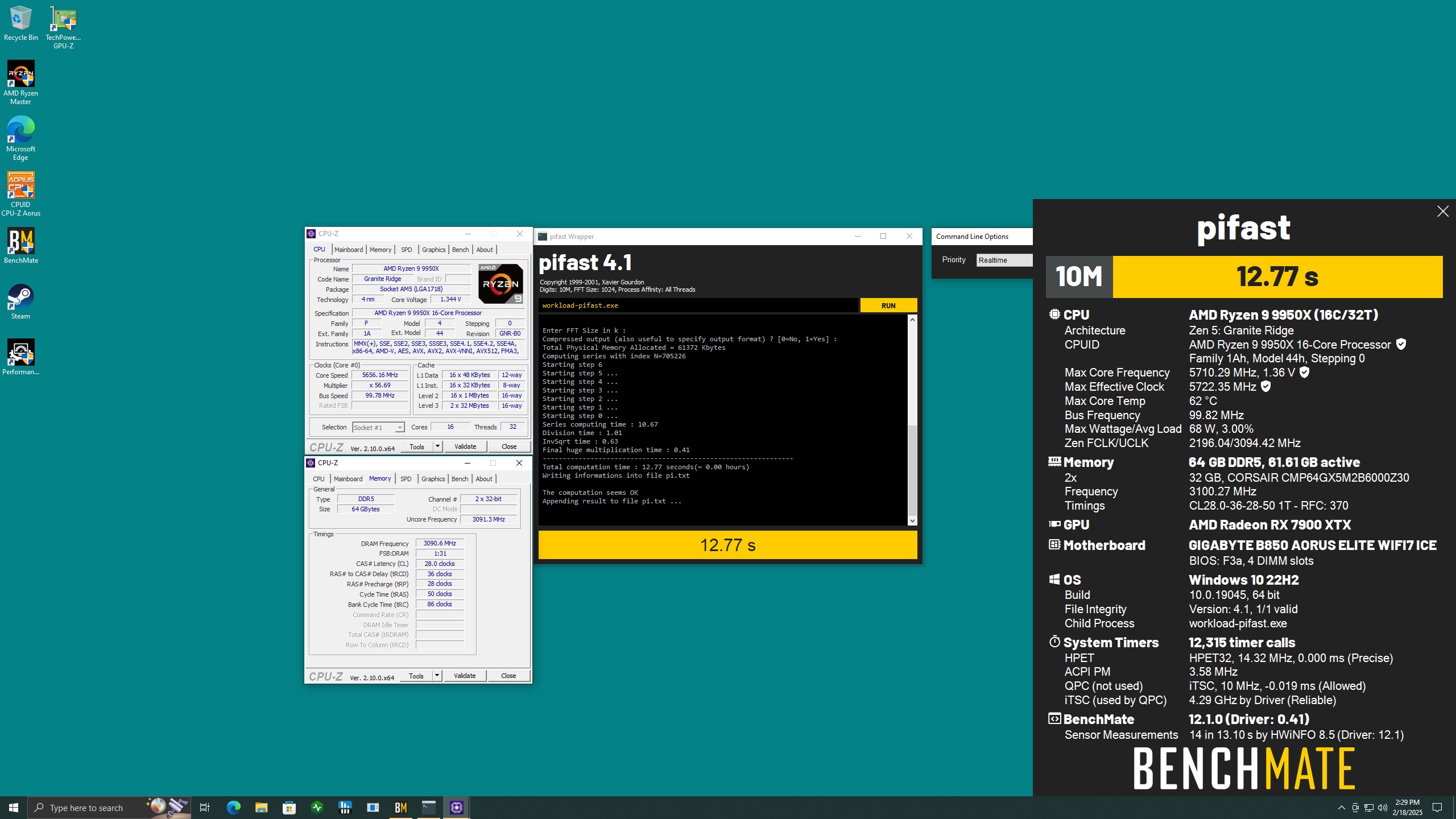Screen dimensions: 1456x819
Task: Click the pifast console scrollbar thumb
Action: [x=912, y=470]
